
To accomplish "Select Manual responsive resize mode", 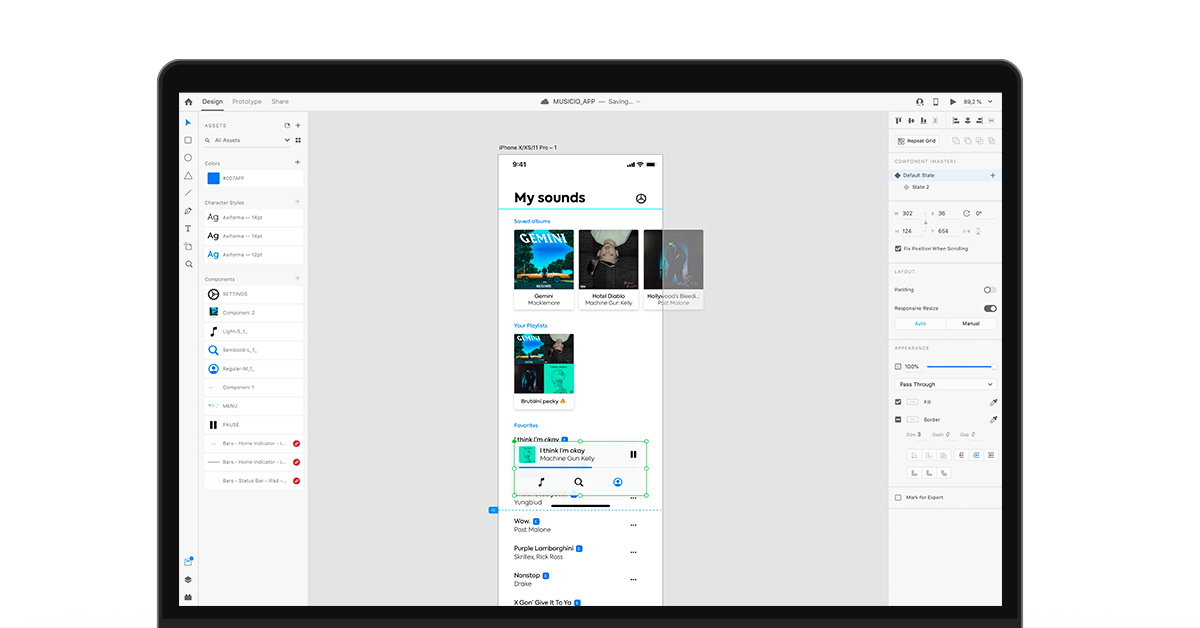I will tap(971, 324).
